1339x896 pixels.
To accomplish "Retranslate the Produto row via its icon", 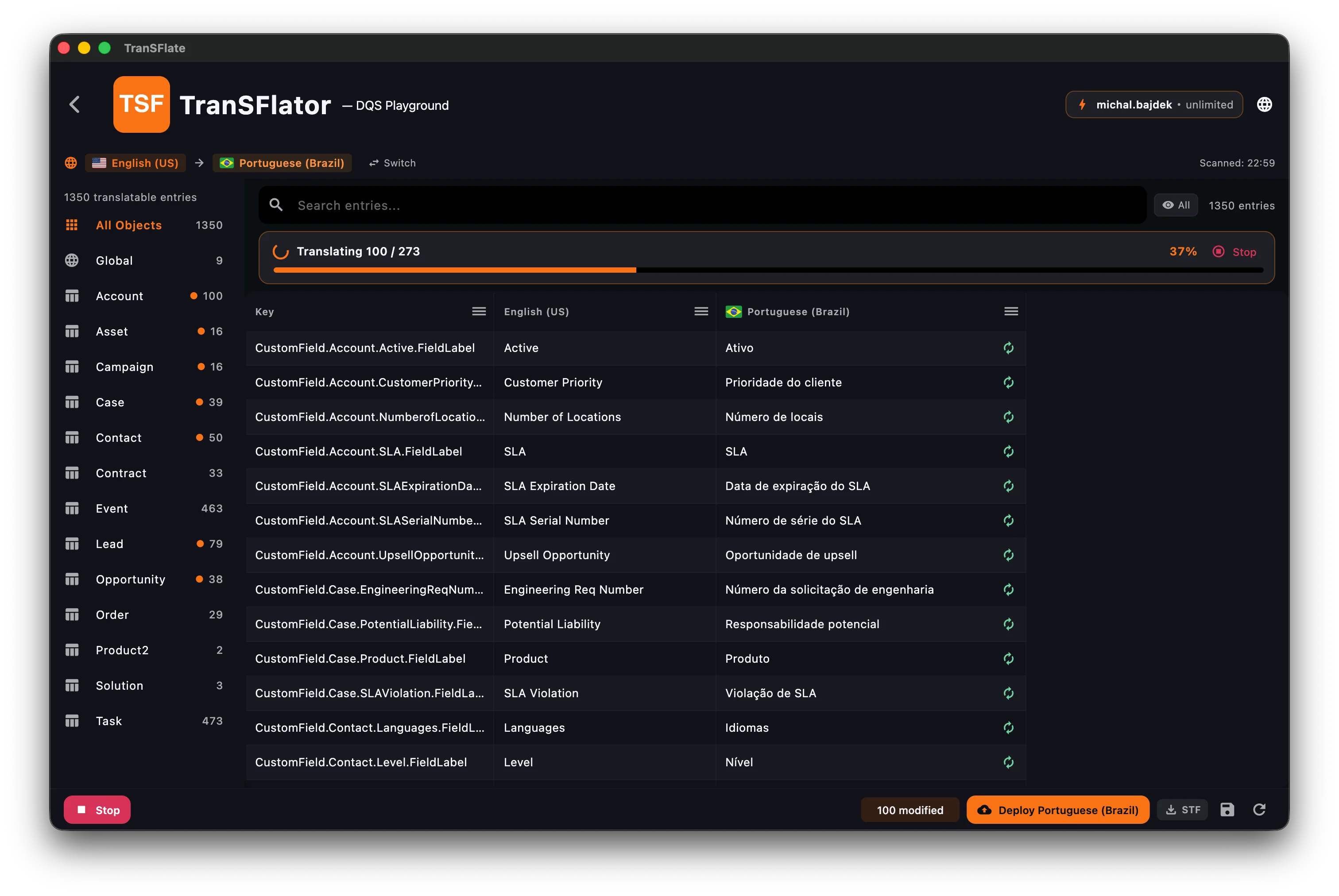I will [1008, 659].
